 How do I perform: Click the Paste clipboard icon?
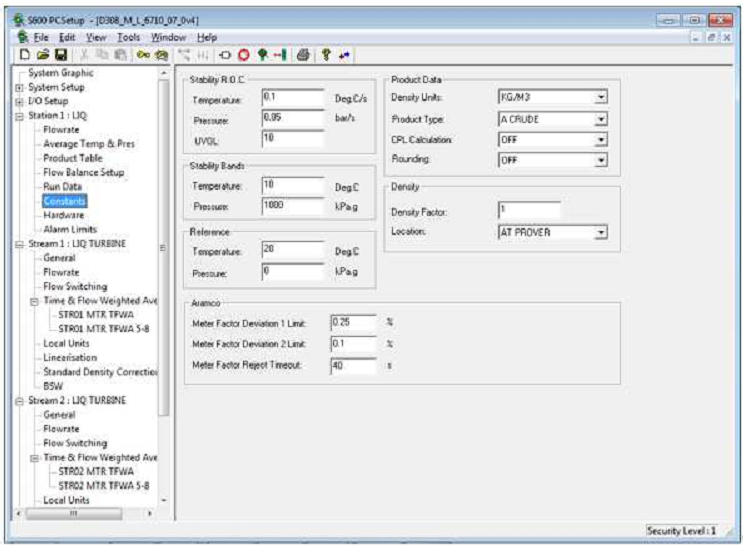120,55
